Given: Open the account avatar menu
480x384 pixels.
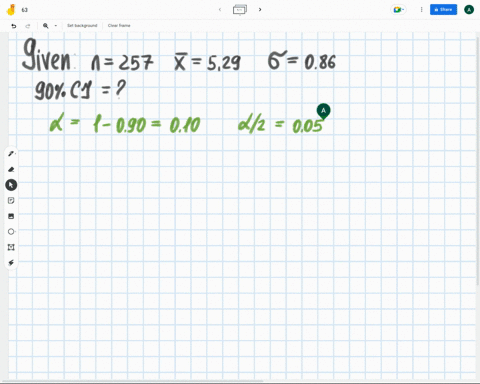Looking at the screenshot, I should click(x=469, y=10).
